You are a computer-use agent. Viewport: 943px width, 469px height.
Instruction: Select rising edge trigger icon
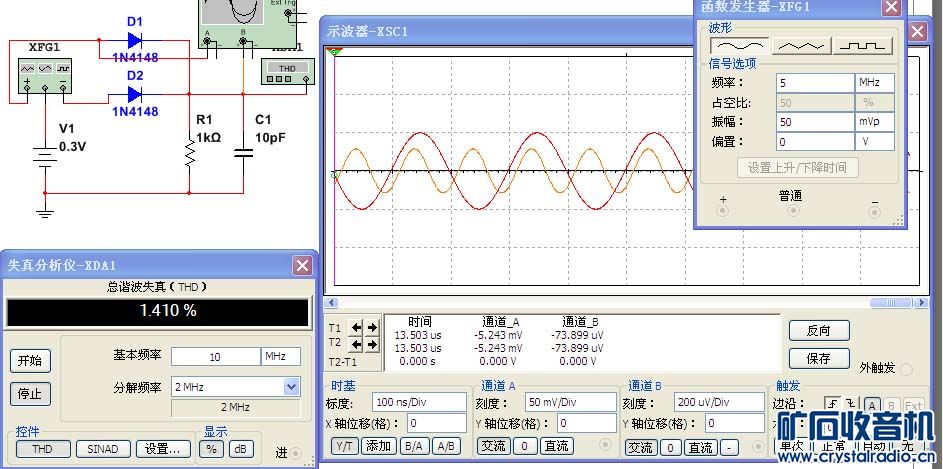(x=834, y=405)
